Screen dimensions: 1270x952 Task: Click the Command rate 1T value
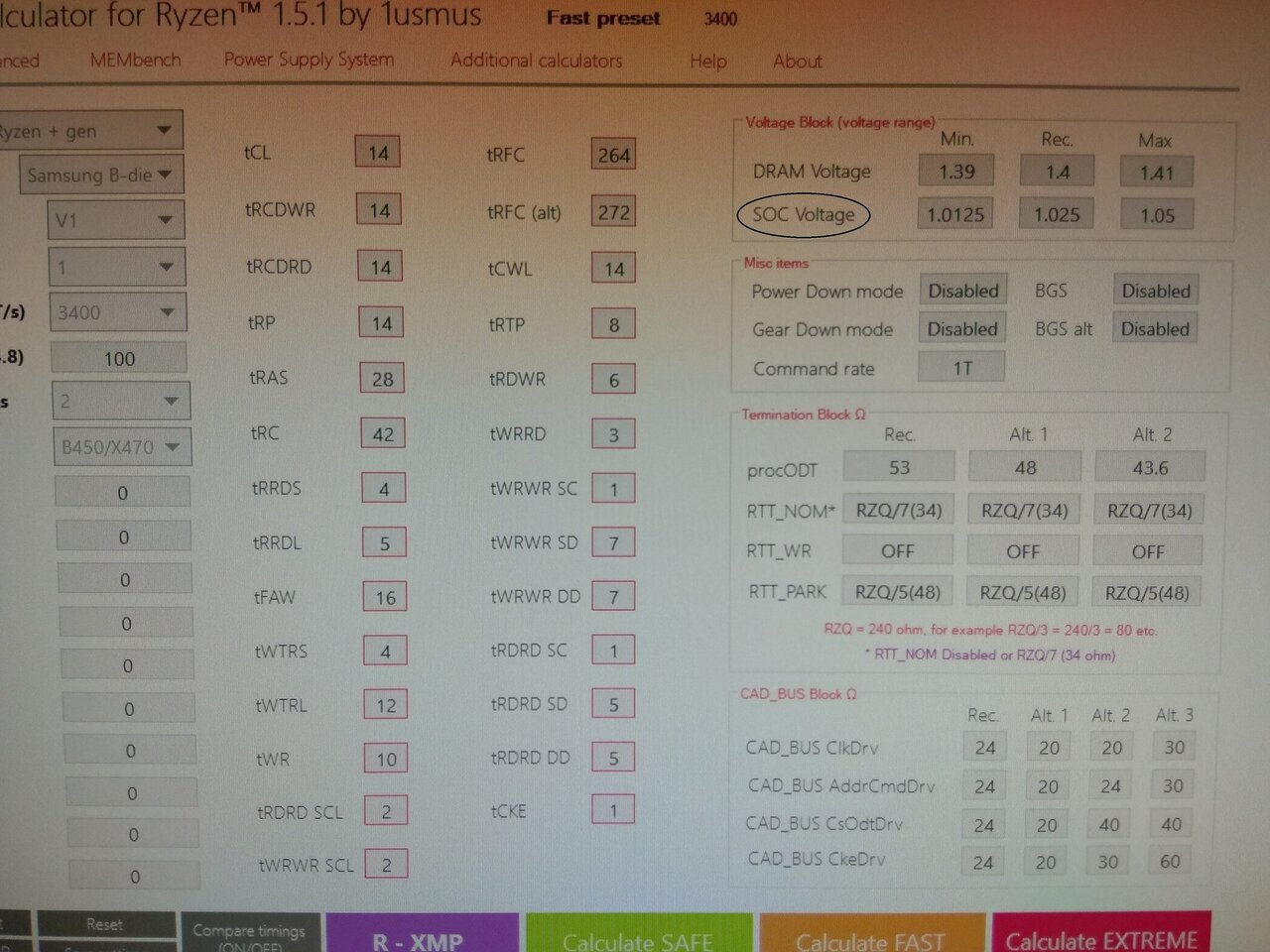click(x=962, y=368)
